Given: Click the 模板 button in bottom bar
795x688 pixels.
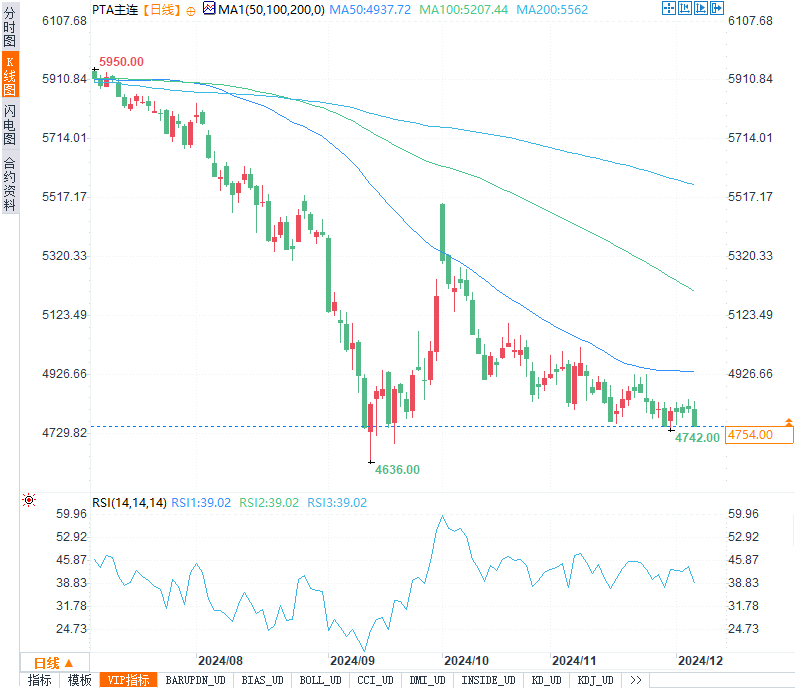Looking at the screenshot, I should (79, 680).
